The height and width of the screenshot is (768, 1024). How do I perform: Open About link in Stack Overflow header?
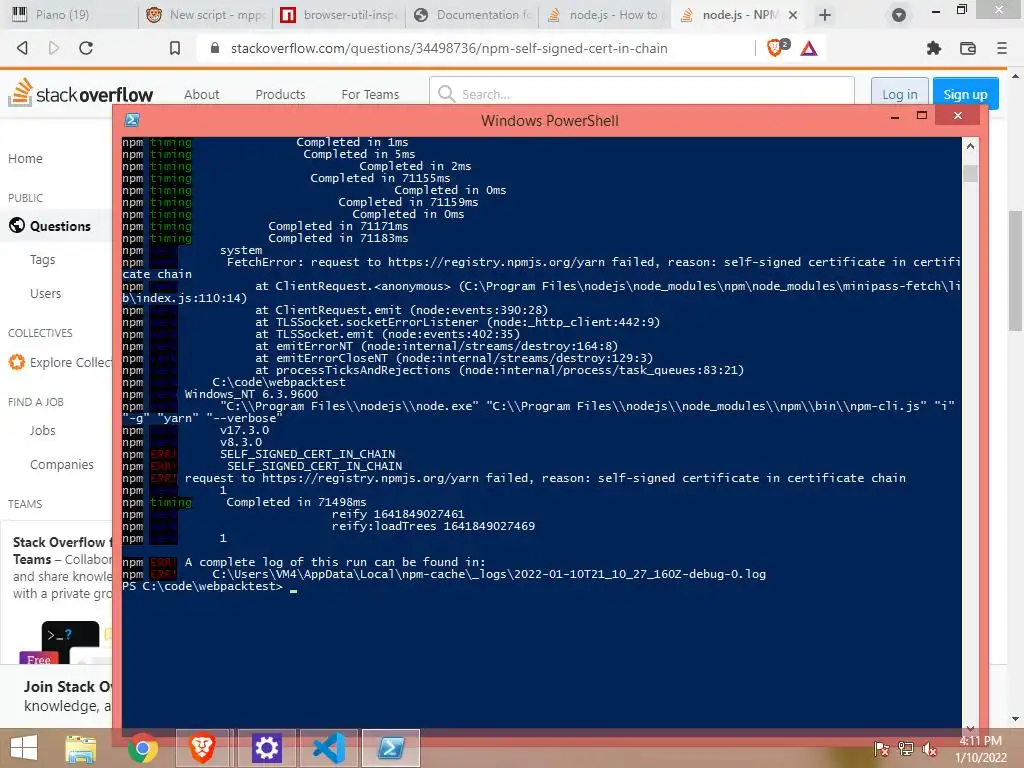[x=201, y=94]
